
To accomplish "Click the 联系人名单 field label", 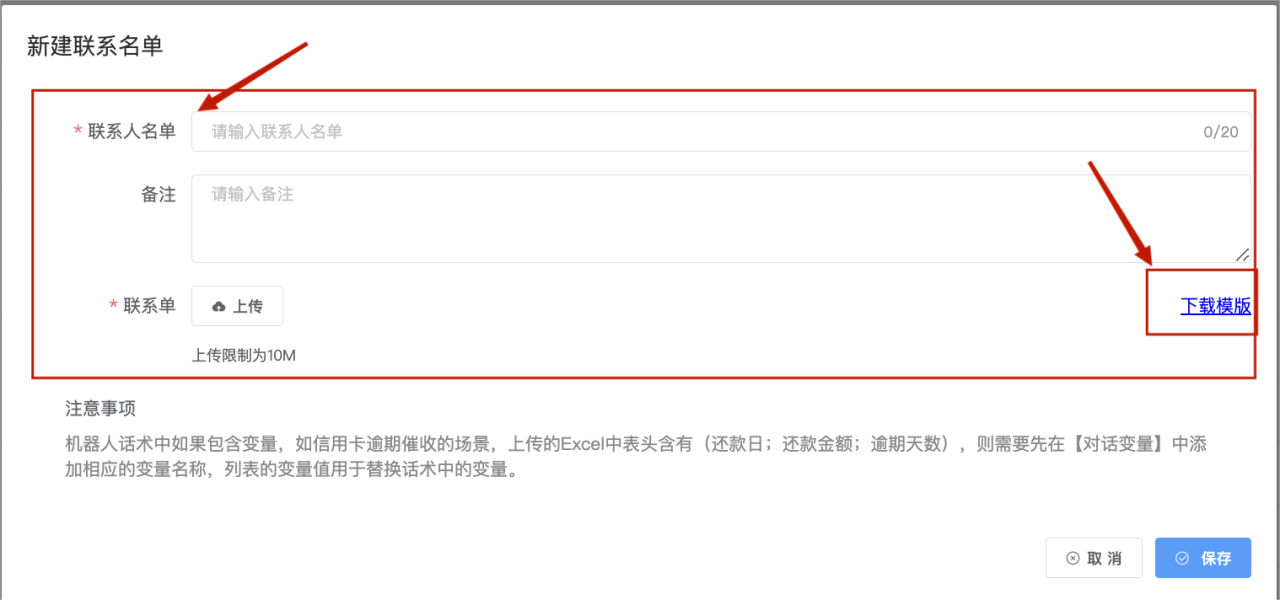I will pos(132,131).
